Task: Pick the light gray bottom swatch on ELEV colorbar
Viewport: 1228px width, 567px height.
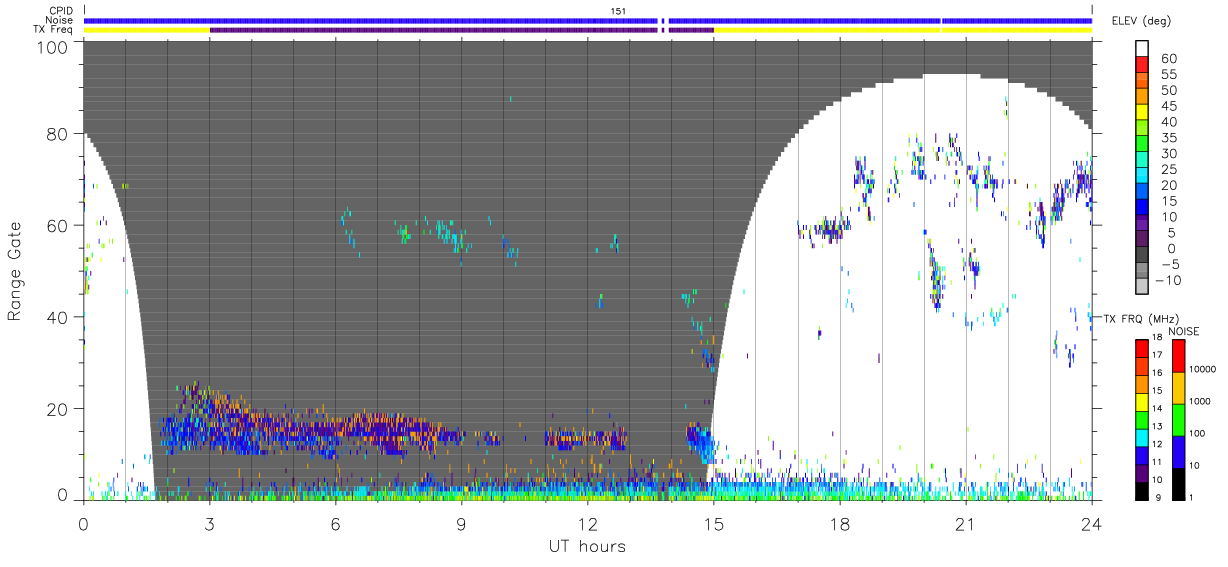Action: click(x=1143, y=288)
